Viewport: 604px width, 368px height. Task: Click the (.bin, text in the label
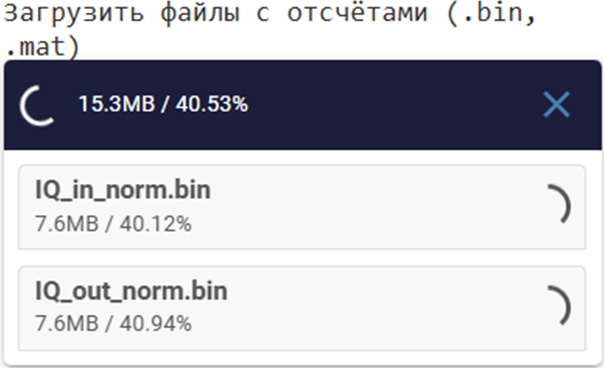coord(491,12)
